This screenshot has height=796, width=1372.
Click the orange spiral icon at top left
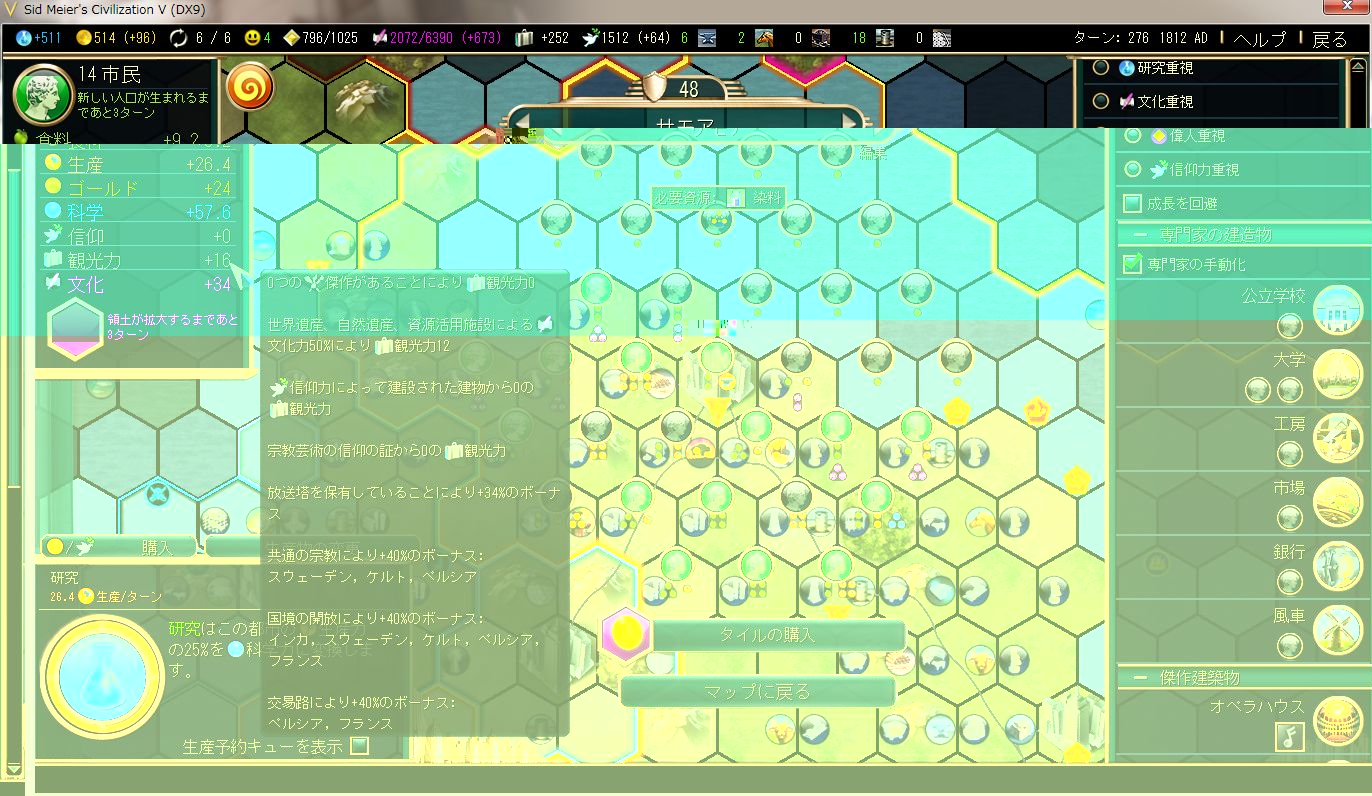tap(251, 88)
